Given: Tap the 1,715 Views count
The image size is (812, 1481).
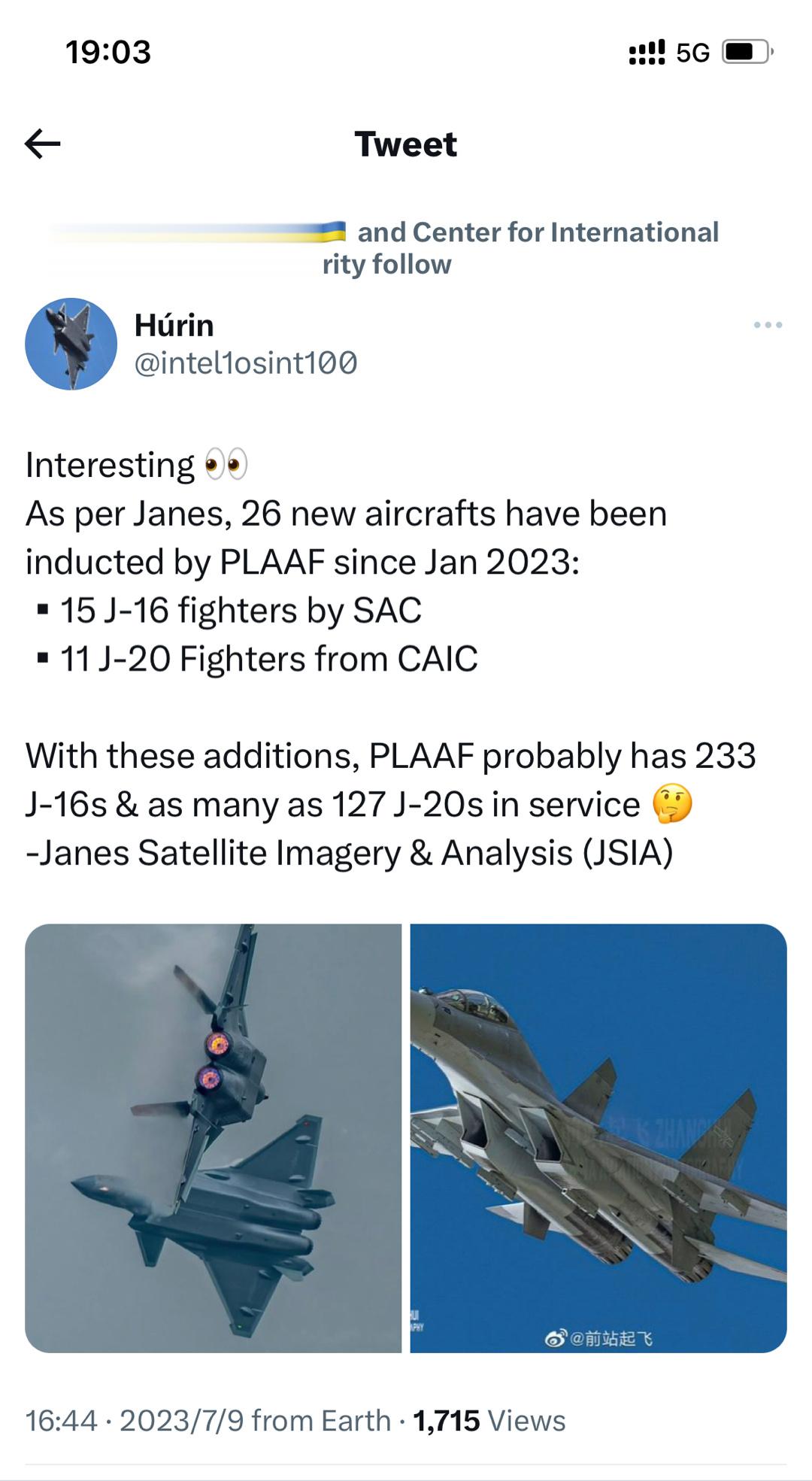Looking at the screenshot, I should pyautogui.click(x=489, y=1421).
